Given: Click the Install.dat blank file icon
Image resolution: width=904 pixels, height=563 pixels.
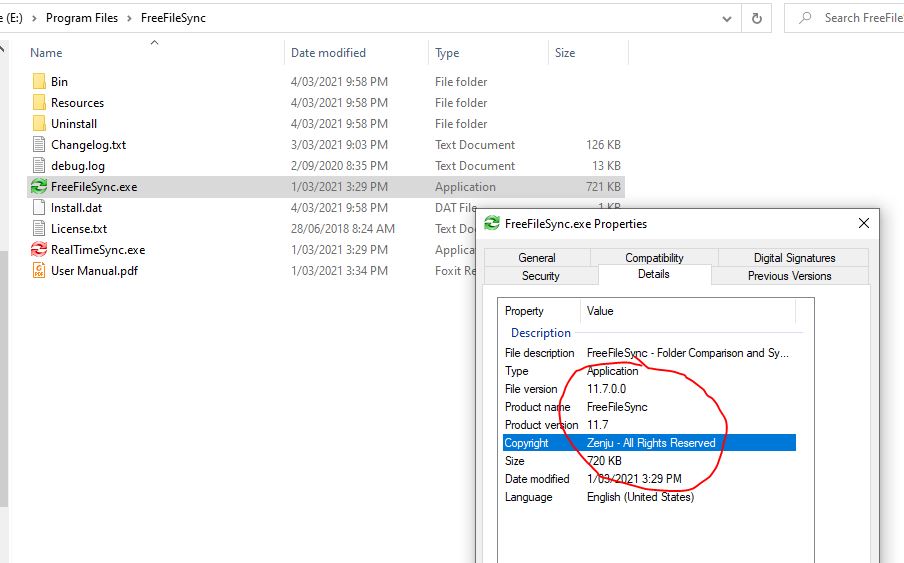Looking at the screenshot, I should tap(39, 207).
